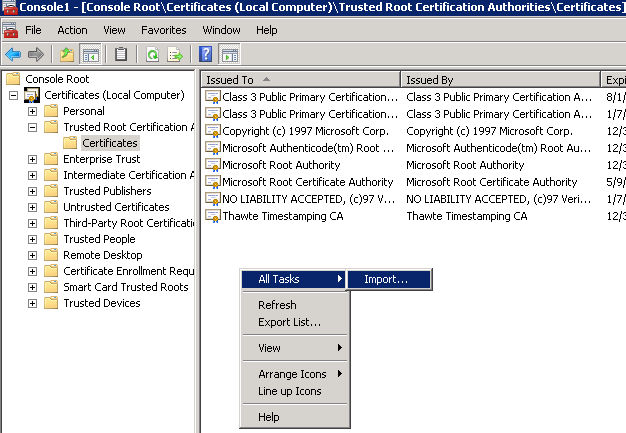Click certificate icon of Thawte Timestamping CA
This screenshot has height=433, width=626.
[213, 216]
